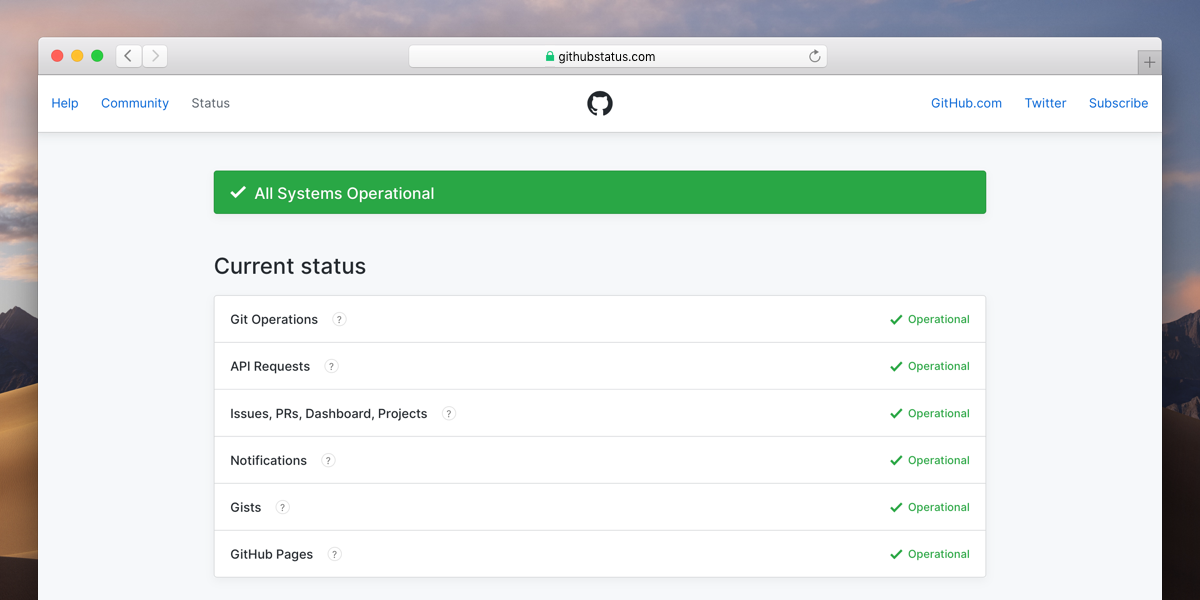Open the help tooltip next to Git Operations
This screenshot has height=600, width=1200.
pyautogui.click(x=339, y=319)
